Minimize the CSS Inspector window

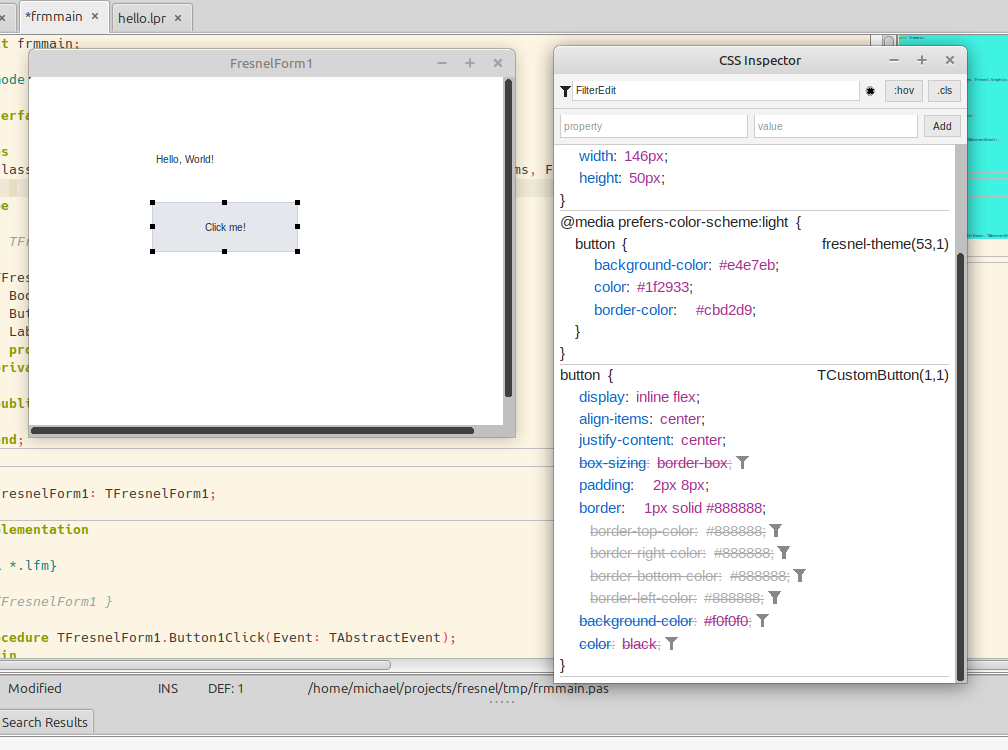pos(894,60)
